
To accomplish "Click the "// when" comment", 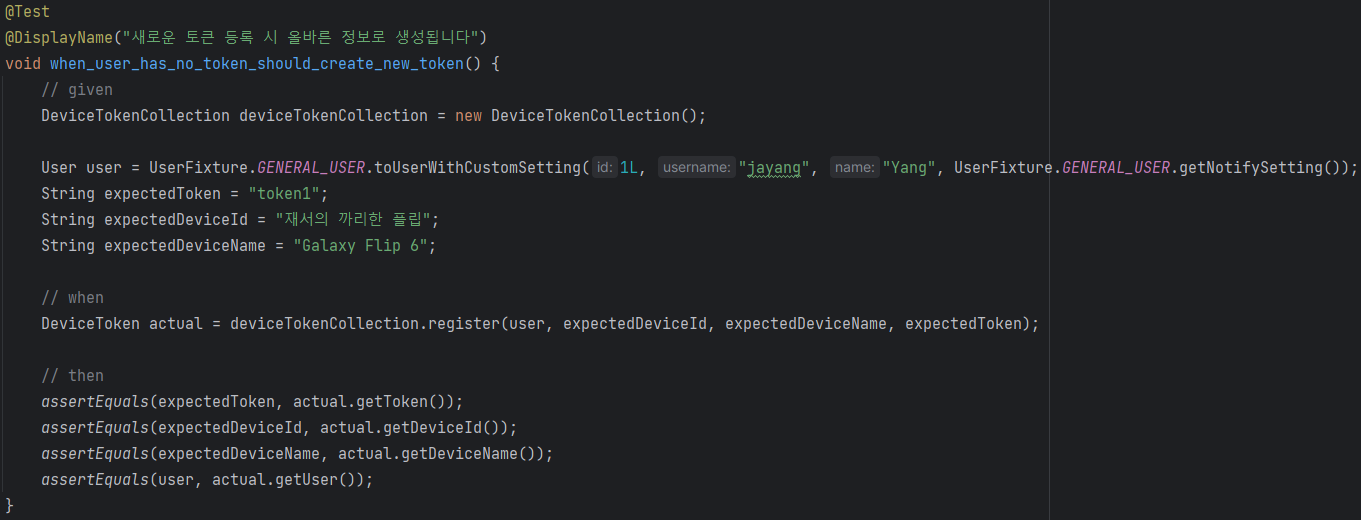I will 72,297.
